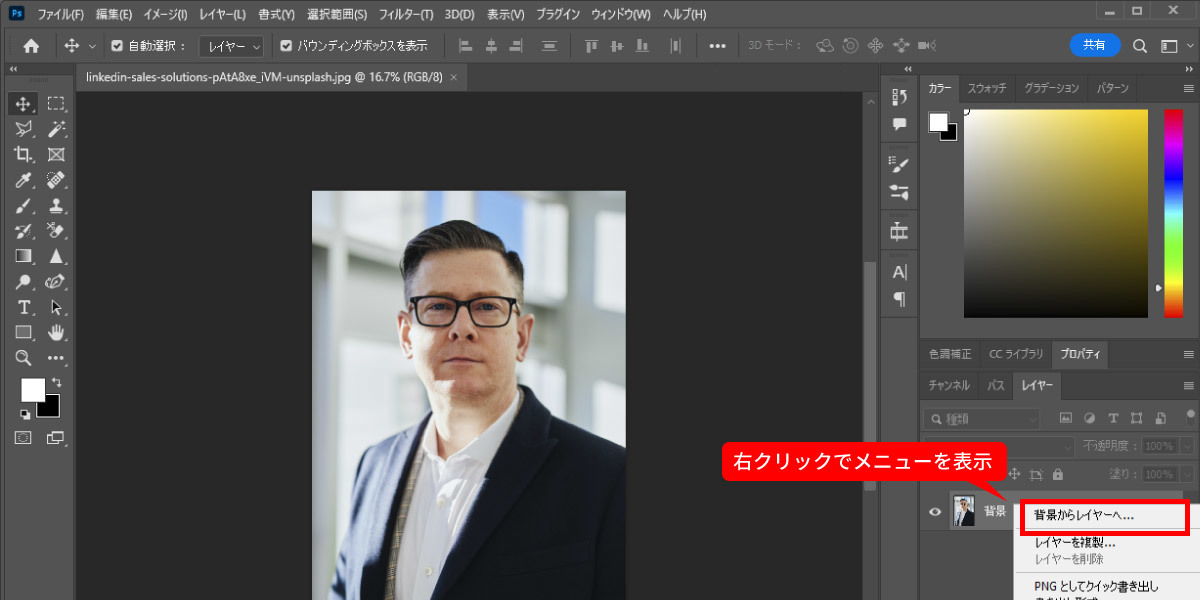The height and width of the screenshot is (600, 1200).
Task: Select the Path Selection arrow tool
Action: pyautogui.click(x=57, y=307)
